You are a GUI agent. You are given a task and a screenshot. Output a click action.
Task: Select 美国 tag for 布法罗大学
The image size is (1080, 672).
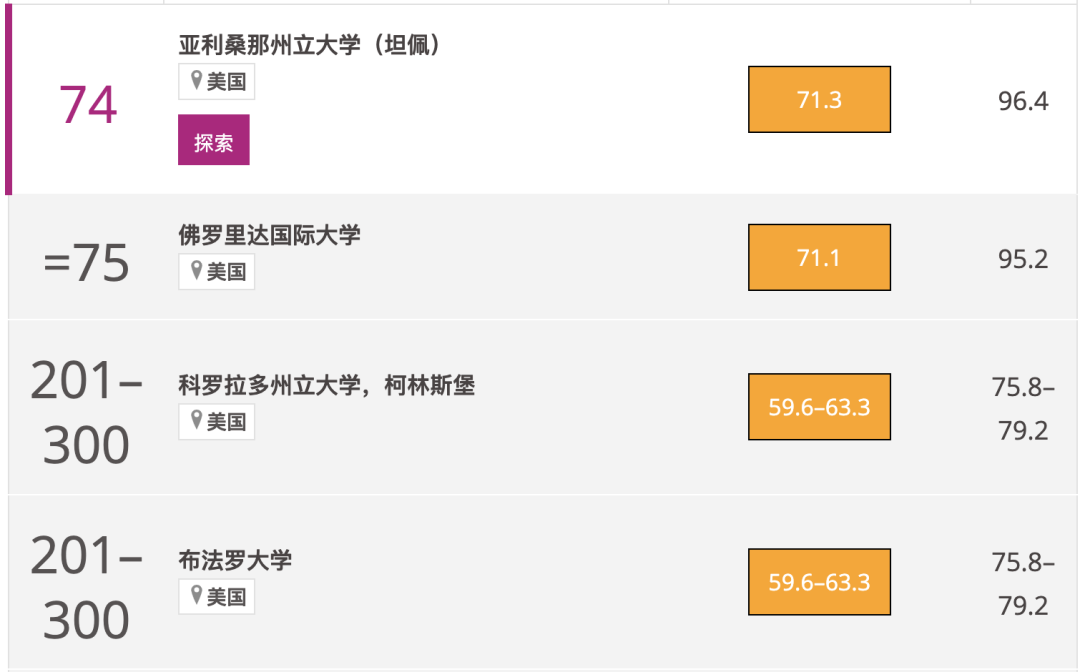point(217,596)
